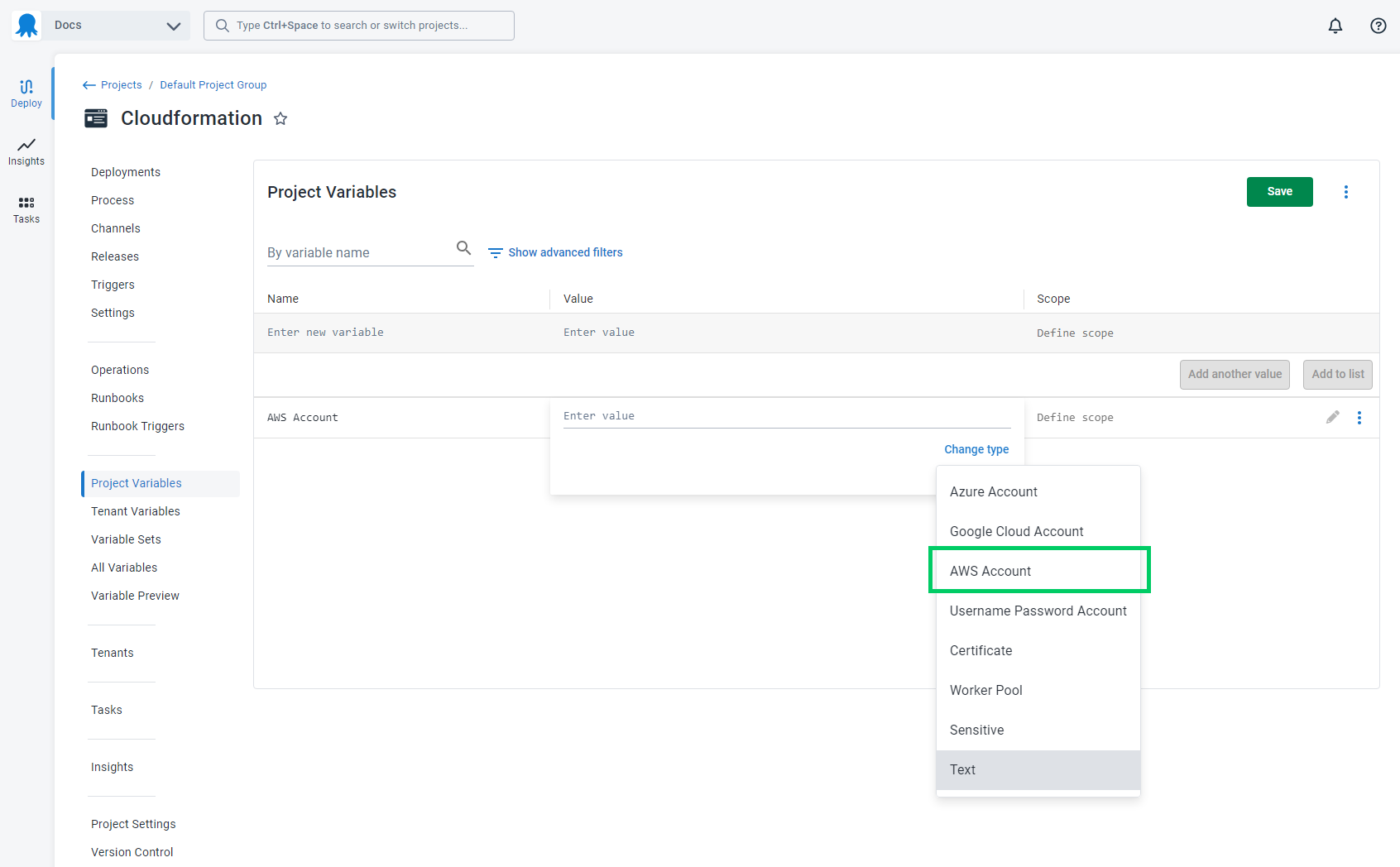This screenshot has height=867, width=1400.
Task: Click the Value column header
Action: click(578, 299)
